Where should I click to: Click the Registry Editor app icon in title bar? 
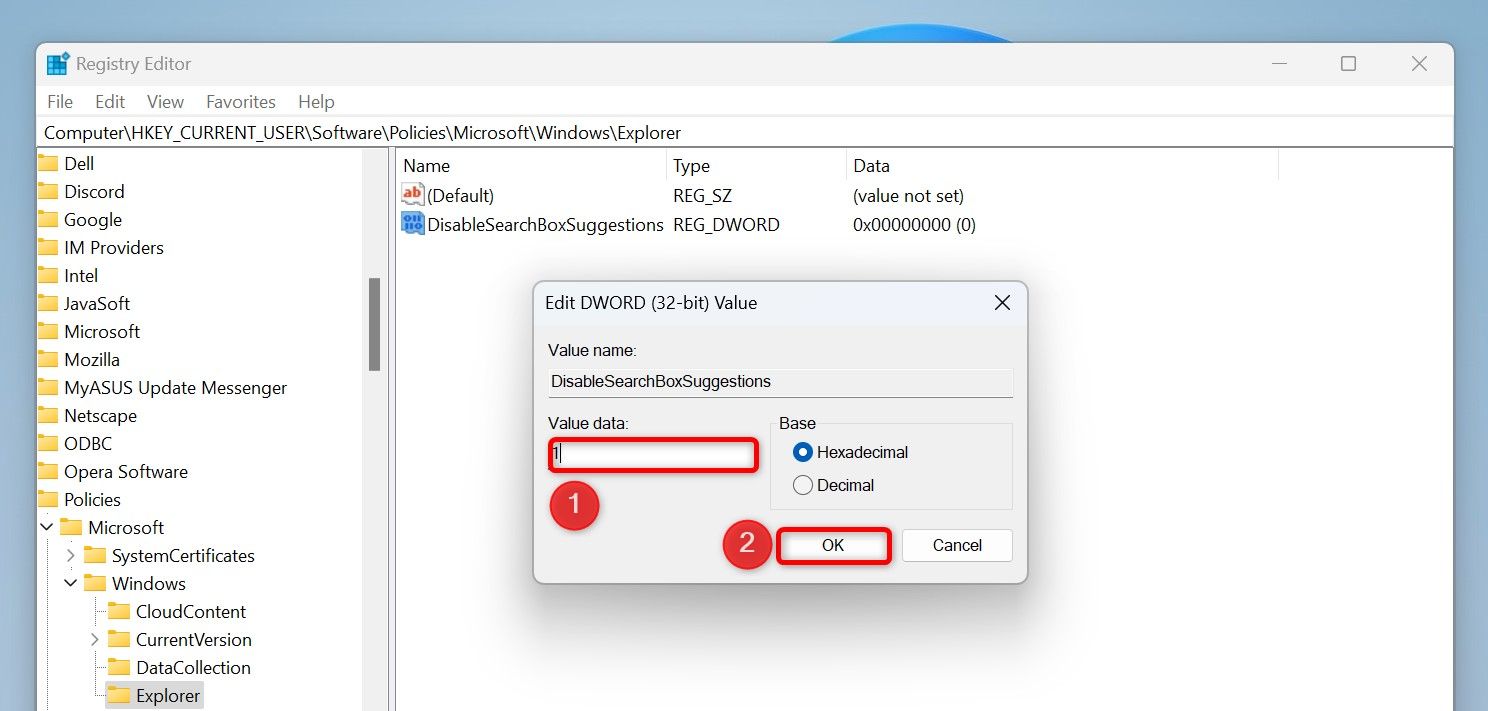click(x=58, y=64)
